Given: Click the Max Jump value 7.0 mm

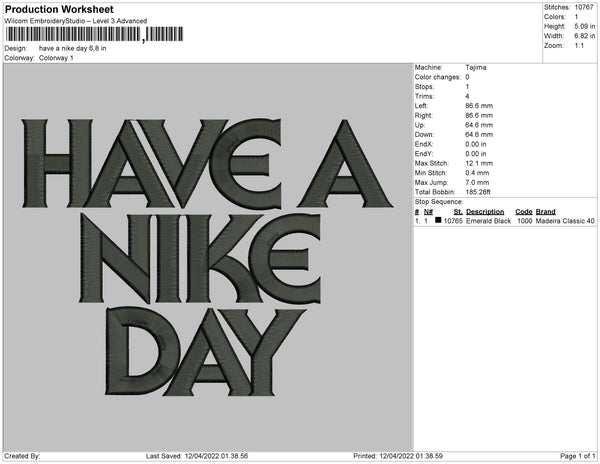Looking at the screenshot, I should [x=477, y=182].
